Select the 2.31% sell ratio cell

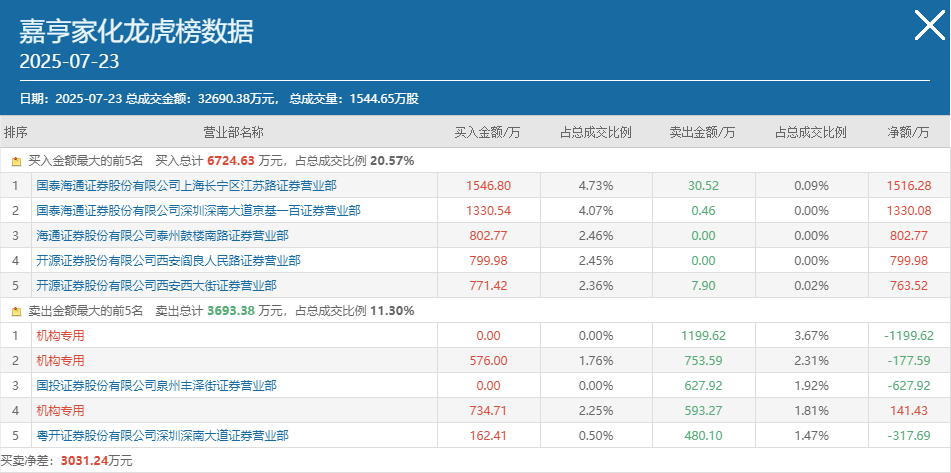coord(812,360)
